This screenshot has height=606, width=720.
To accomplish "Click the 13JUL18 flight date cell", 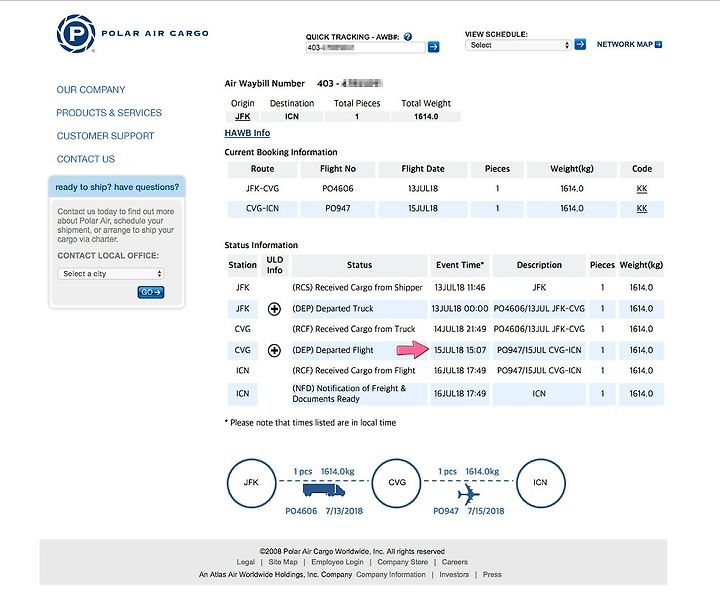I will tap(423, 189).
